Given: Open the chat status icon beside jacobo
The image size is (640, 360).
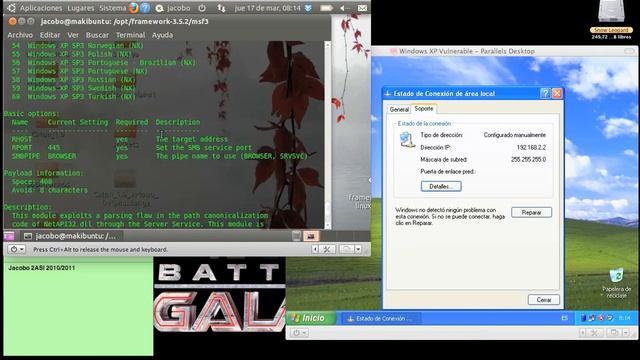Looking at the screenshot, I should 160,8.
